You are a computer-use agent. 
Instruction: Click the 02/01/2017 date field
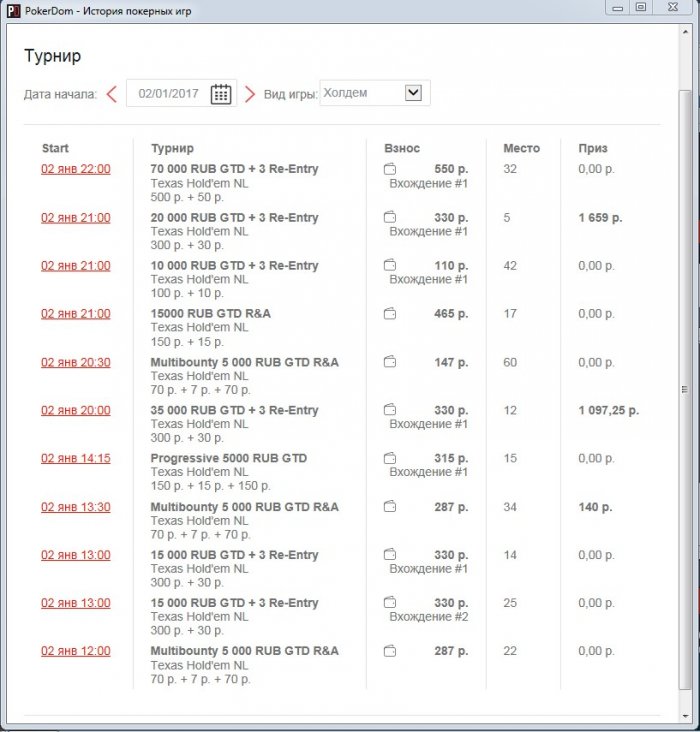(x=181, y=93)
